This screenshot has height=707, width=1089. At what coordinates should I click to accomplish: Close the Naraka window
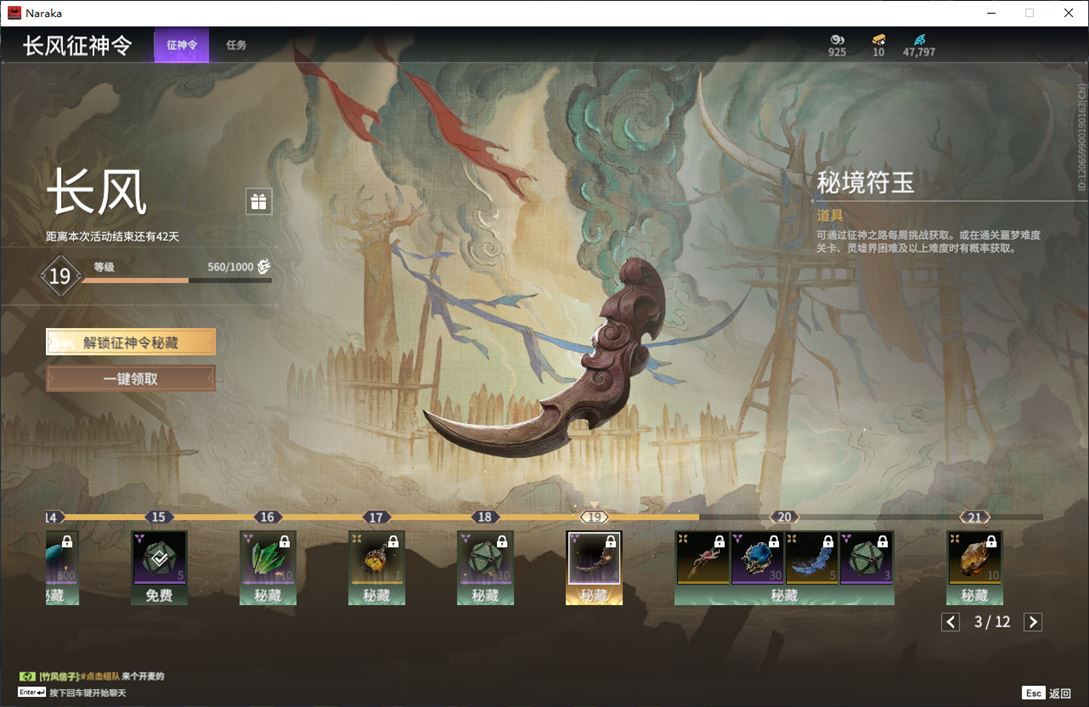[1069, 13]
